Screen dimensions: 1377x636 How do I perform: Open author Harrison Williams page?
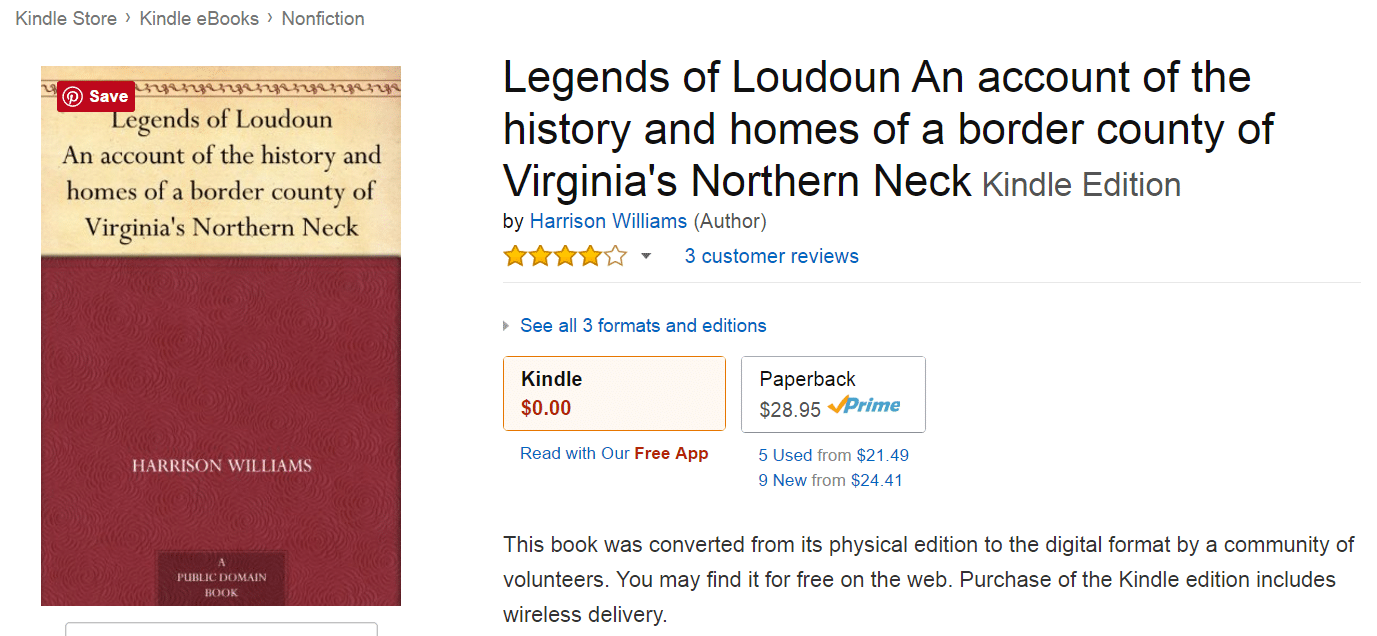(608, 221)
